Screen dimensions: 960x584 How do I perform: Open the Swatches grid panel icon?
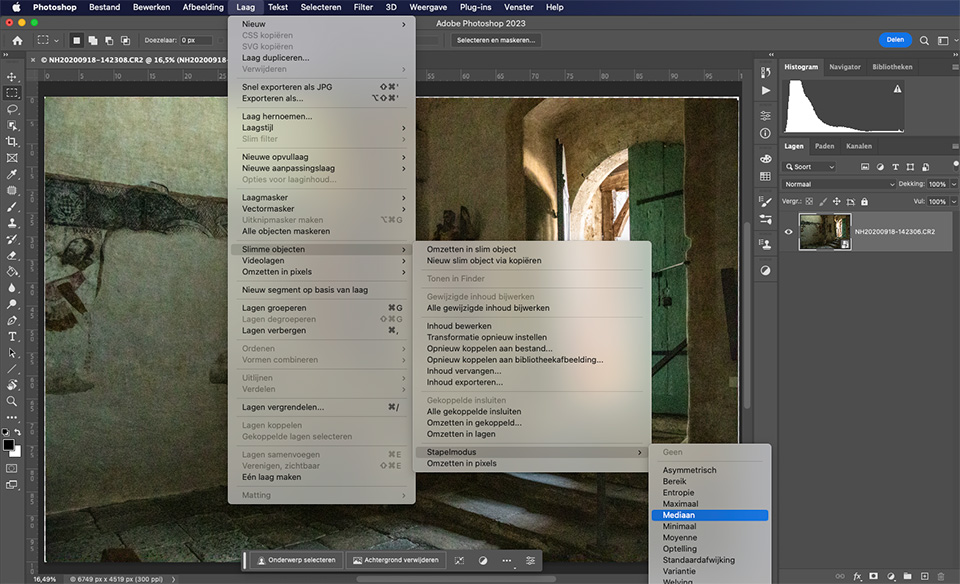[x=765, y=176]
